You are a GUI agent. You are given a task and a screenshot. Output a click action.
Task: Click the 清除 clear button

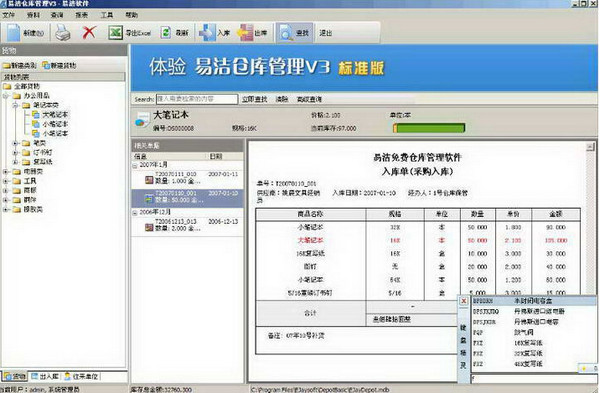pyautogui.click(x=282, y=99)
